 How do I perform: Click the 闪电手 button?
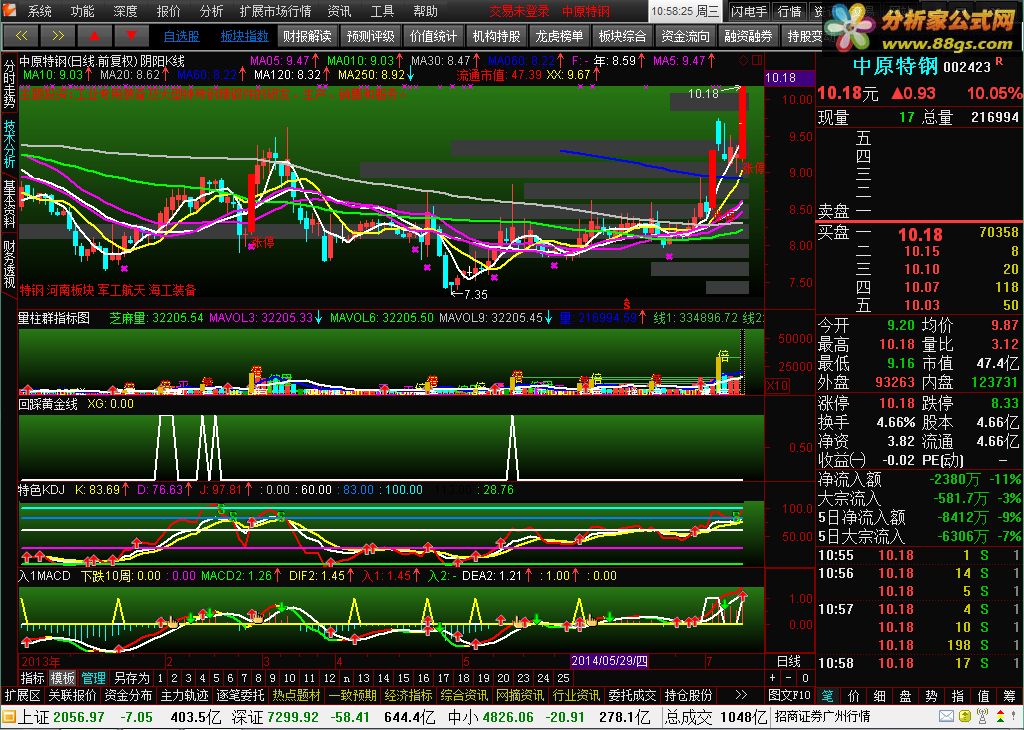click(x=749, y=11)
